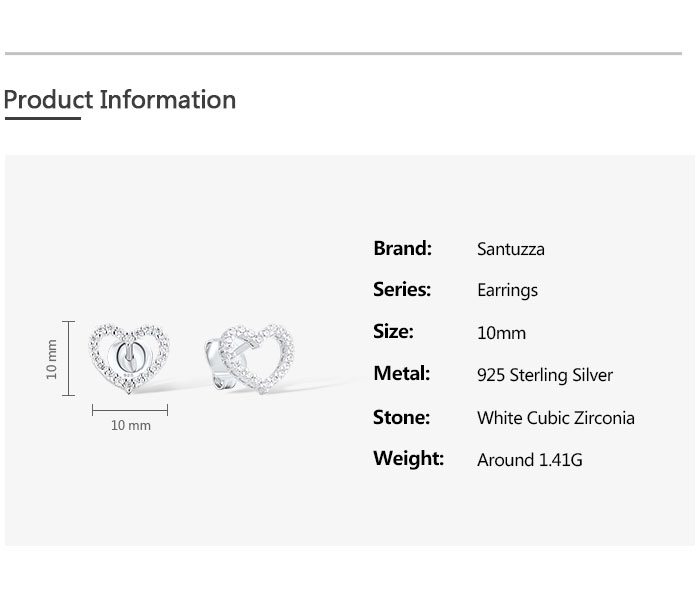
Task: Click the Size: label
Action: pyautogui.click(x=393, y=332)
